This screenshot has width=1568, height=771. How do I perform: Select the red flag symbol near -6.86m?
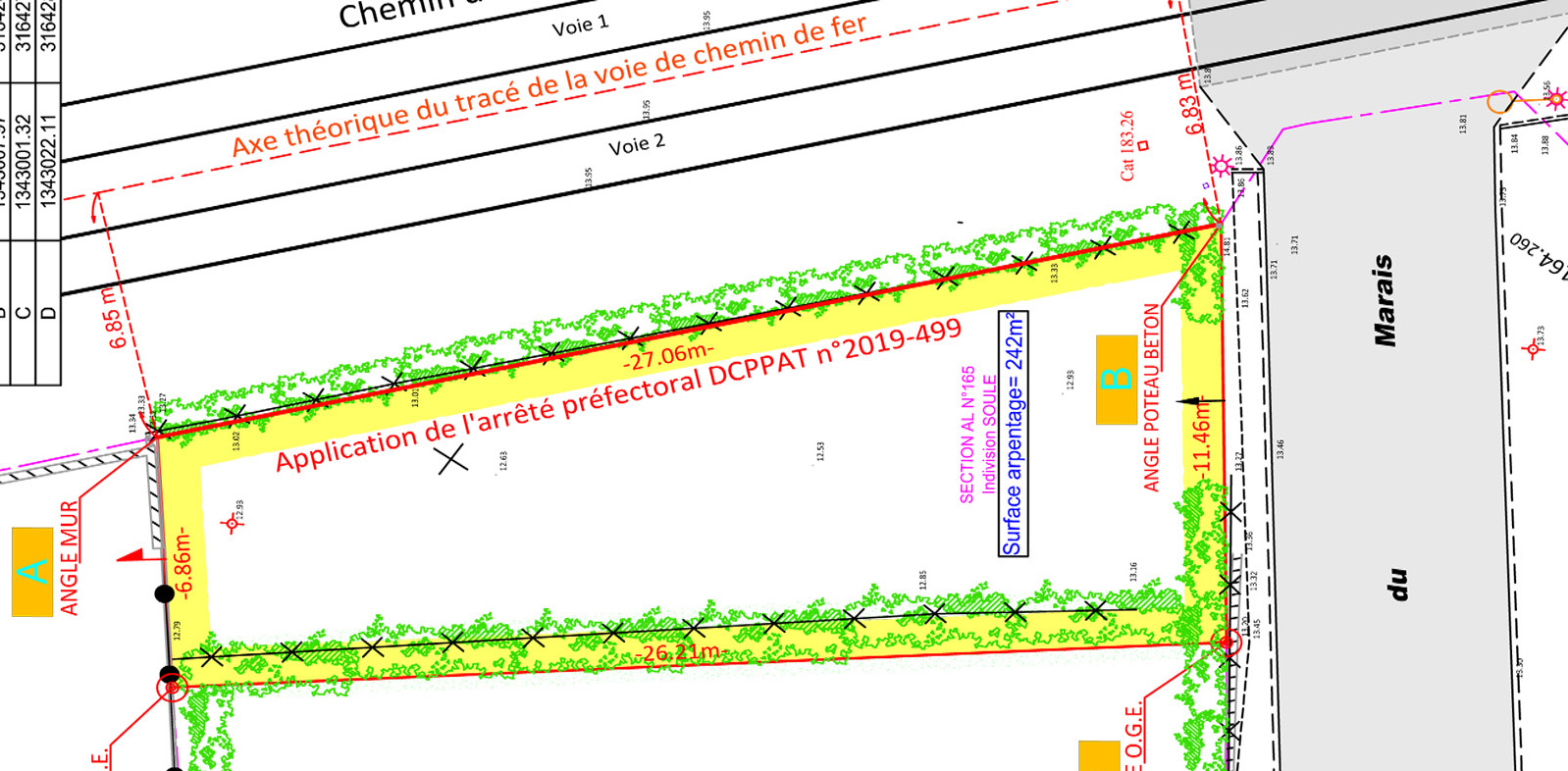[x=133, y=555]
